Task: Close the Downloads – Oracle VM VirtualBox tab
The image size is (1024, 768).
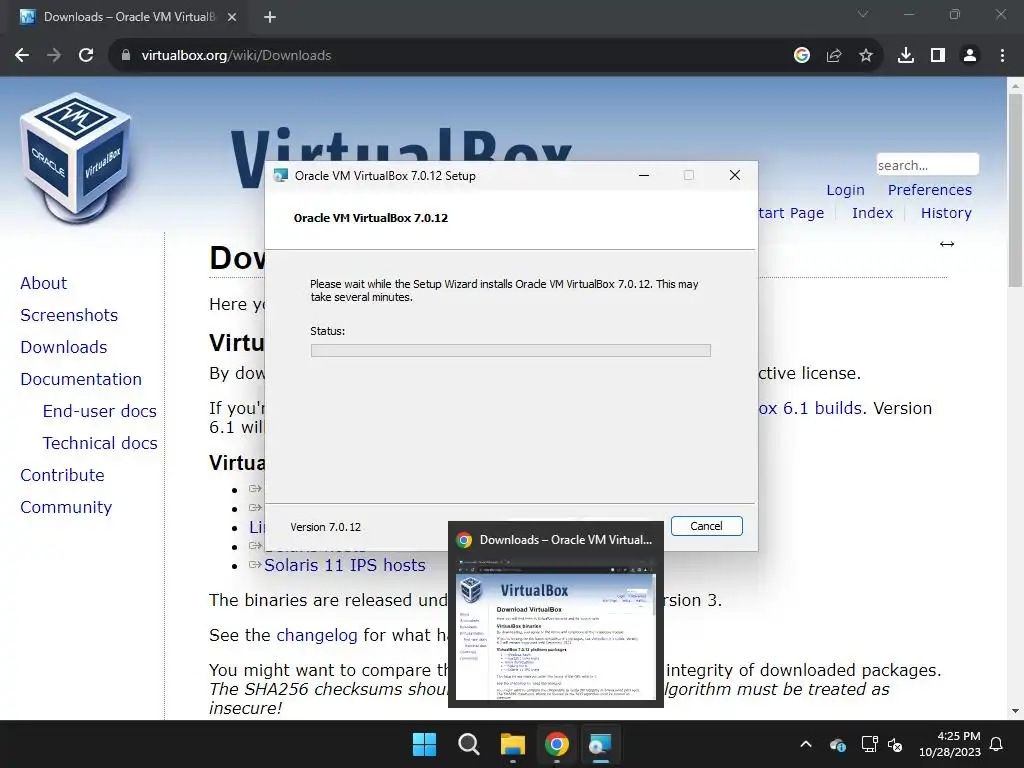Action: pos(232,17)
